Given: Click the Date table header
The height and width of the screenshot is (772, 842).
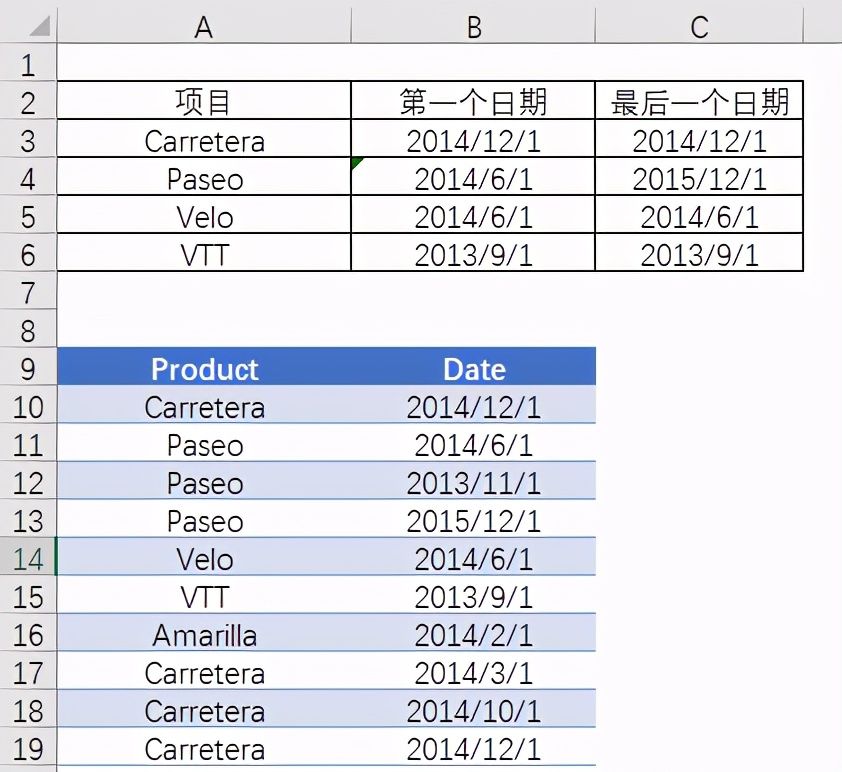Looking at the screenshot, I should (x=473, y=369).
